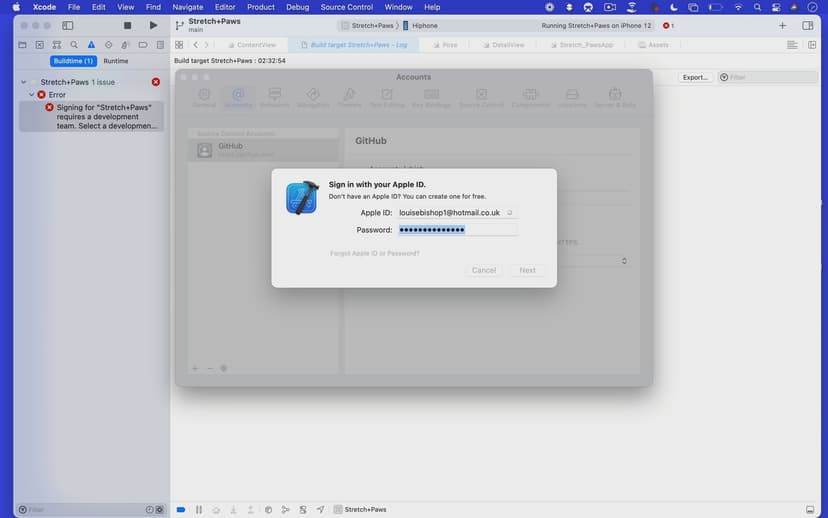This screenshot has width=828, height=518.
Task: Open the Product menu
Action: [261, 7]
